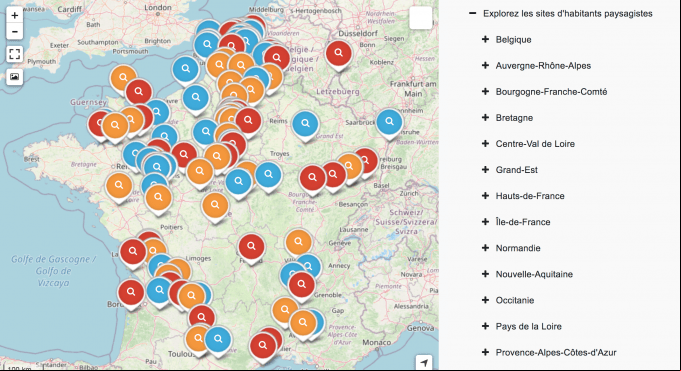The image size is (681, 371).
Task: Open the Occitanie list item
Action: coord(515,300)
